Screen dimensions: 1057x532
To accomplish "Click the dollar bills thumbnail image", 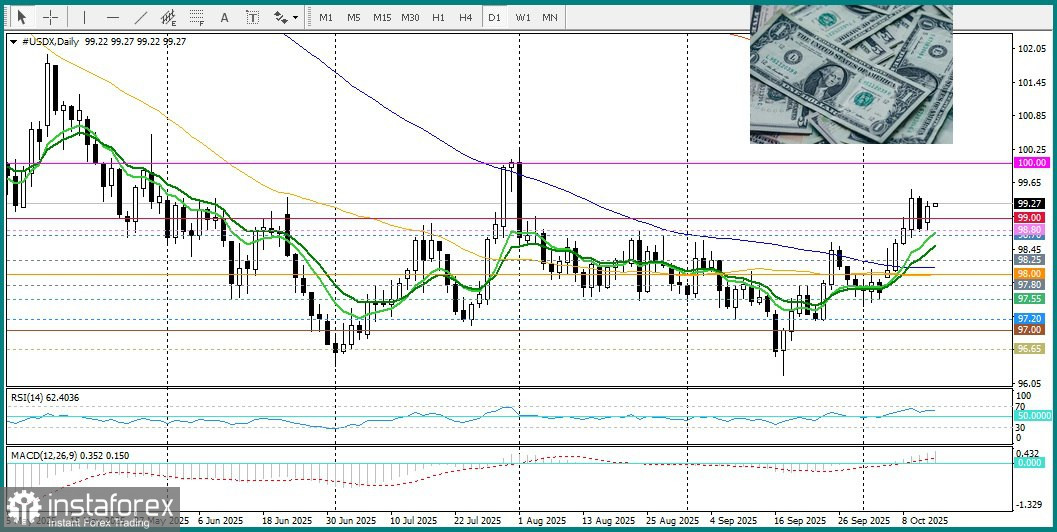I will click(851, 74).
